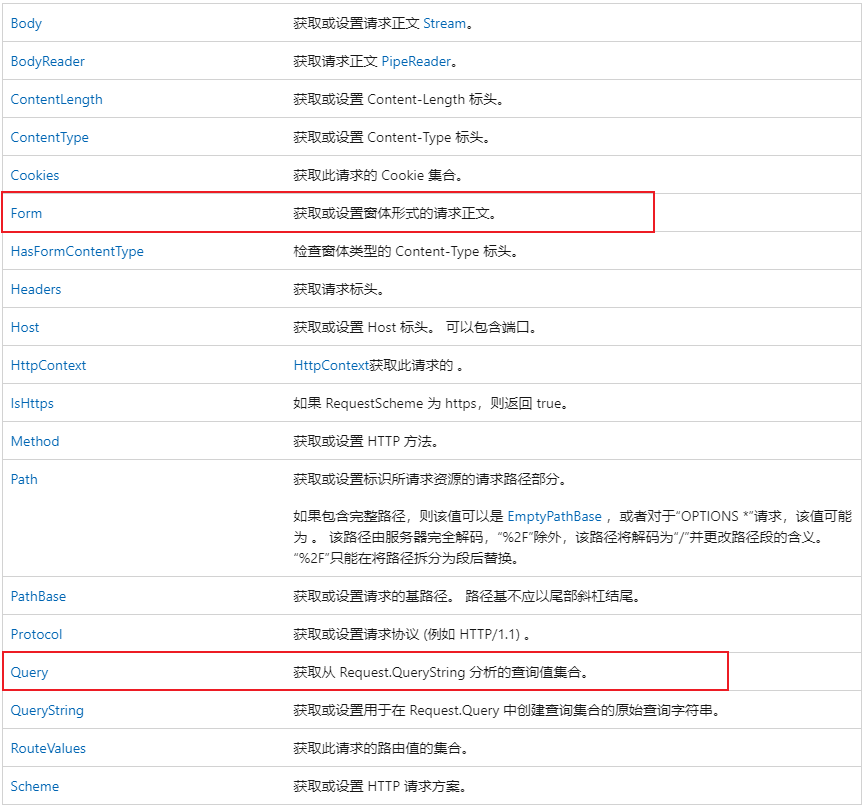864x808 pixels.
Task: Open the Scheme property link
Action: (x=34, y=787)
